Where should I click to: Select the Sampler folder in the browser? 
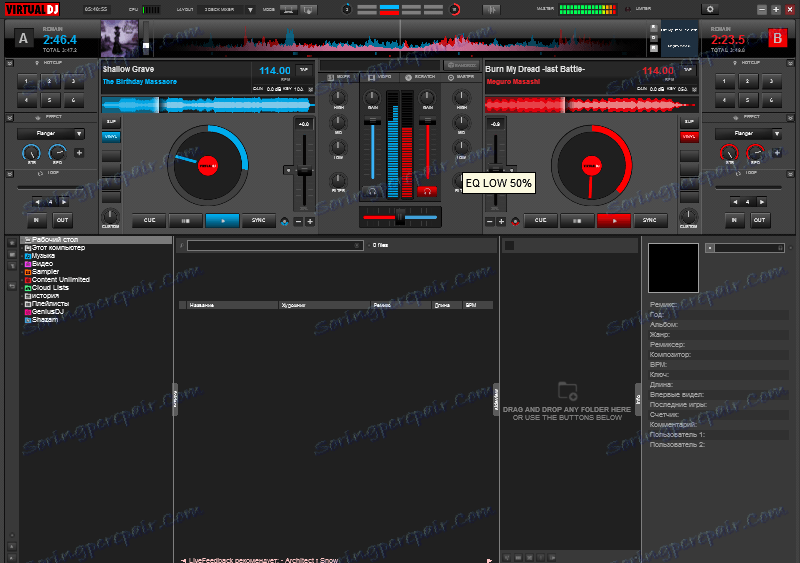coord(45,271)
